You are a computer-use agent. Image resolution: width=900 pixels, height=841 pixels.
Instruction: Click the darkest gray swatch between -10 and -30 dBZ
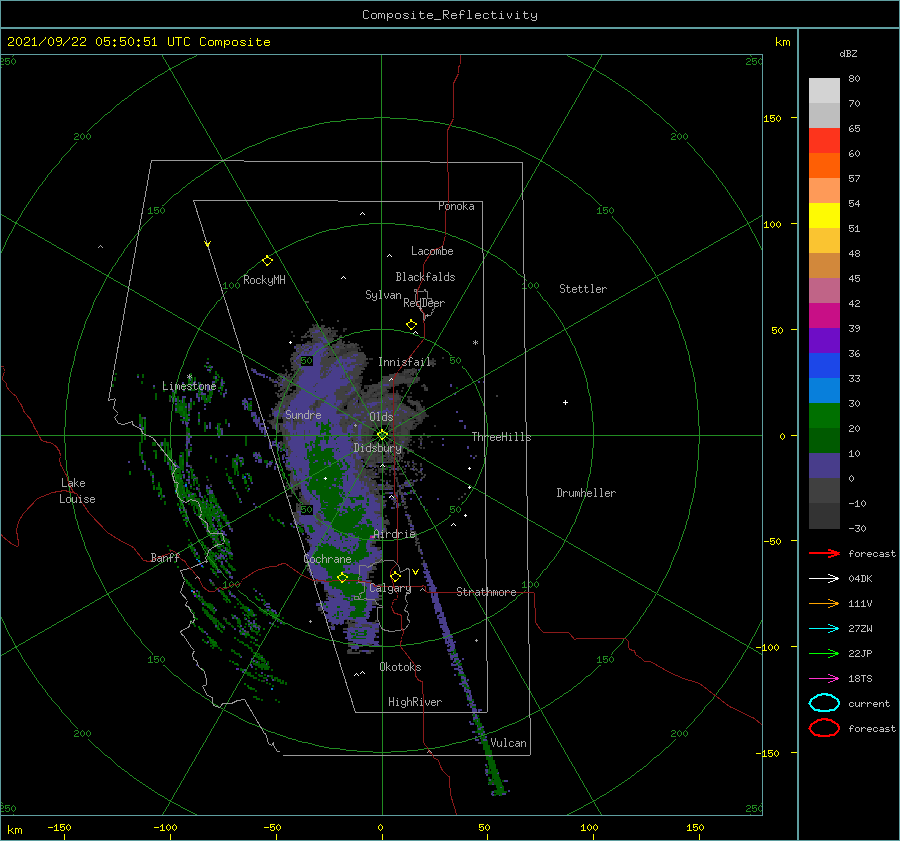pyautogui.click(x=824, y=516)
